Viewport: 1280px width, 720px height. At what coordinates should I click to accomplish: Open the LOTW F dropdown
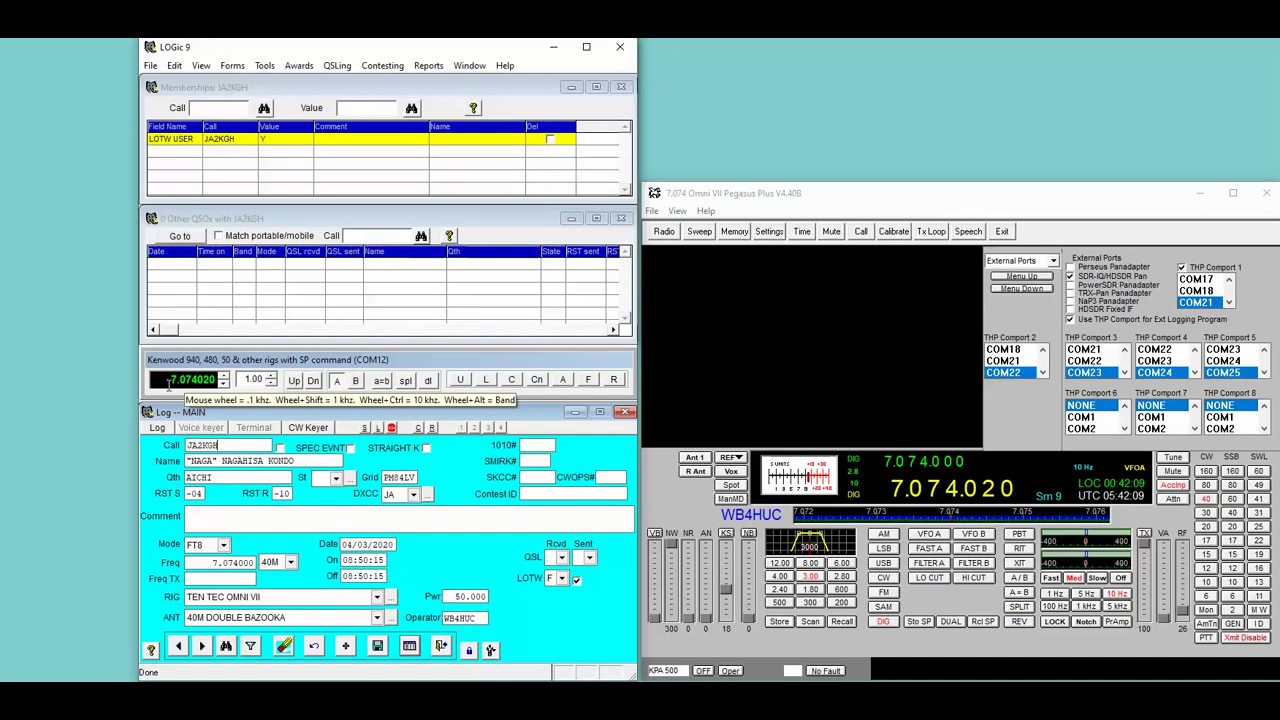pyautogui.click(x=562, y=579)
